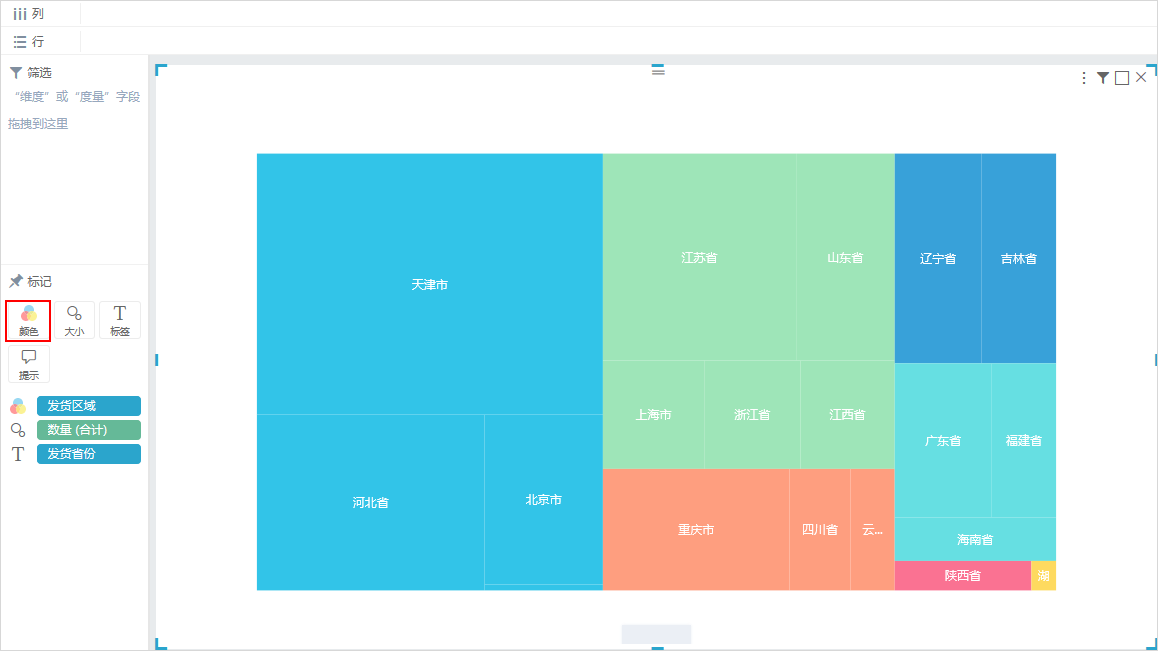The height and width of the screenshot is (651, 1158).
Task: Close the chart component
Action: (x=1141, y=78)
